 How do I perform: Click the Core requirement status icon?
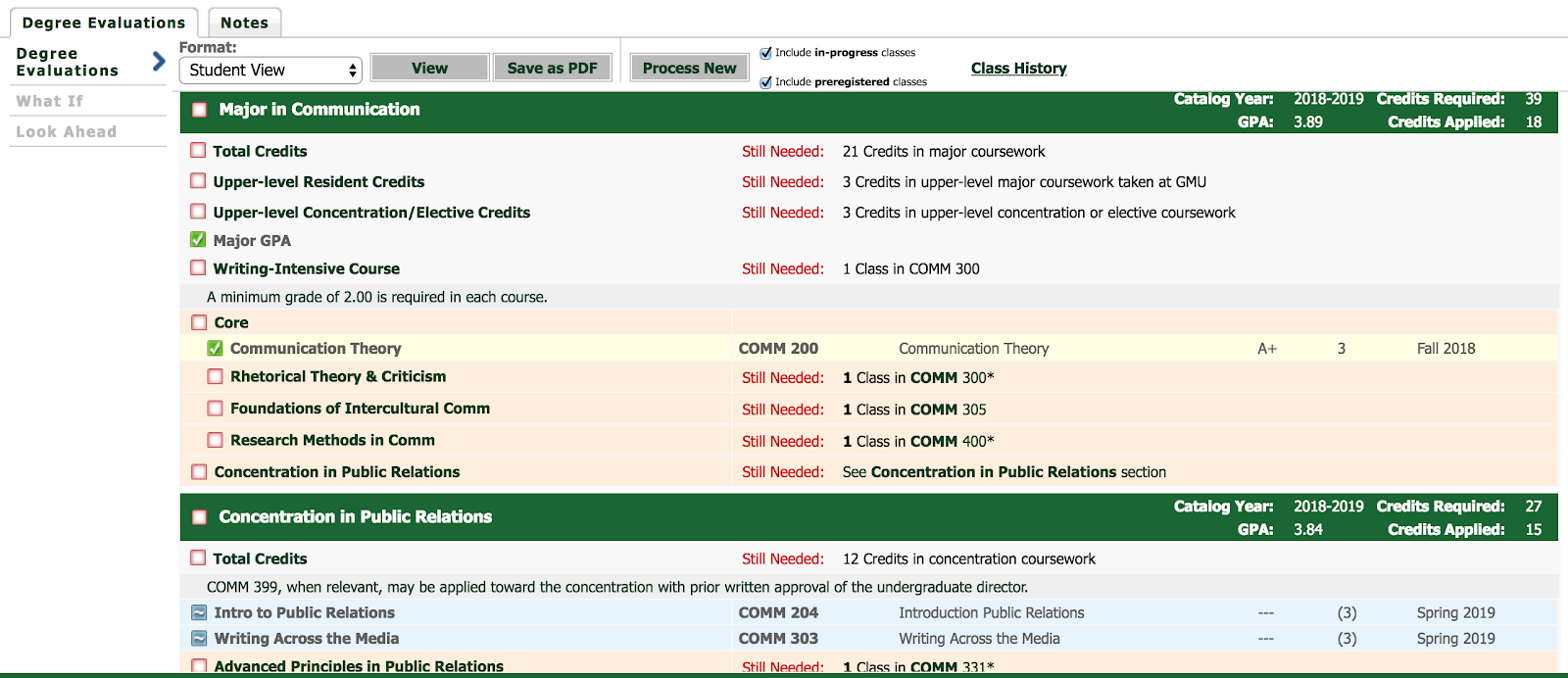(199, 322)
